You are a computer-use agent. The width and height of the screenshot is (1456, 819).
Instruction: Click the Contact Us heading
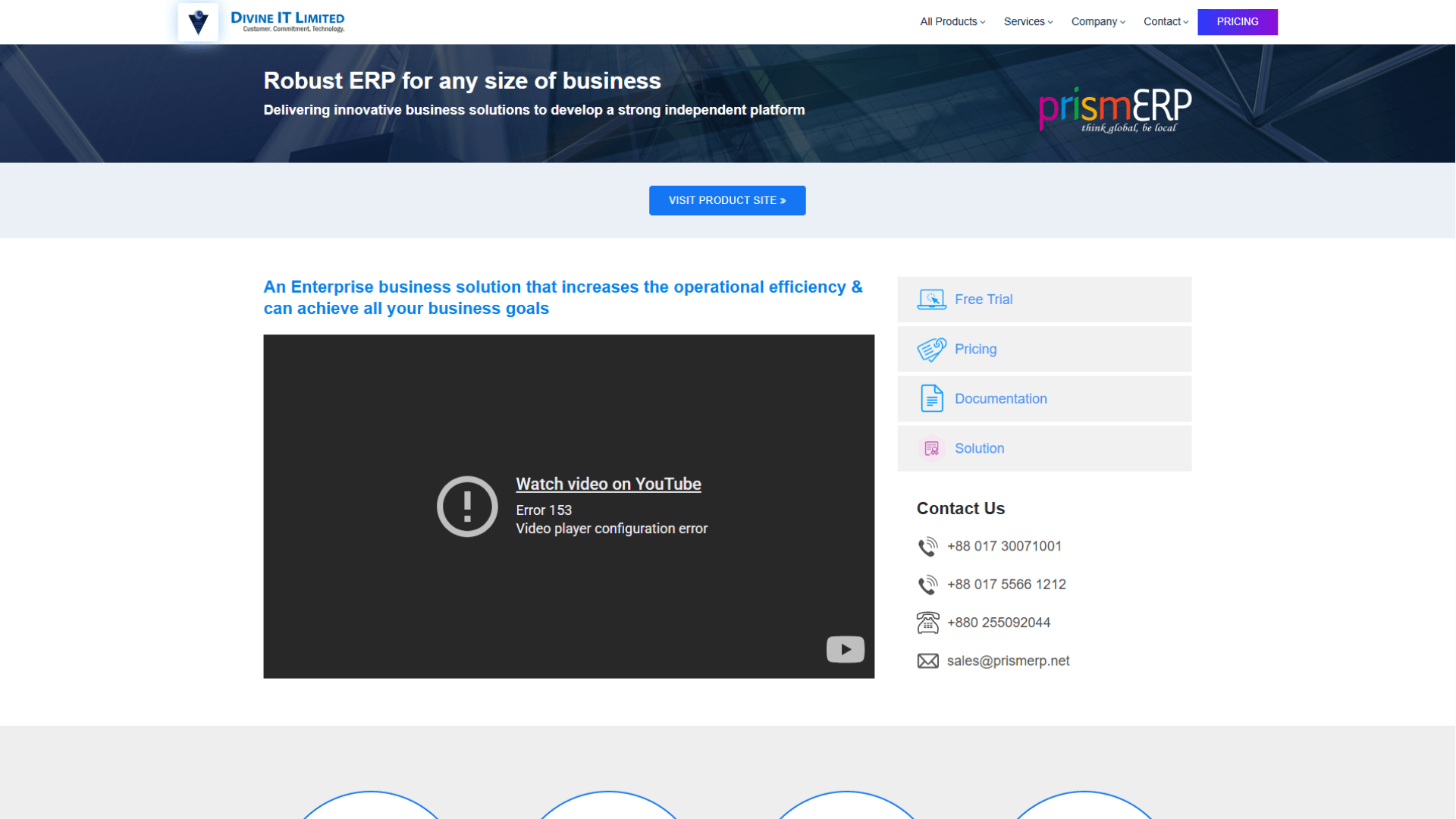(x=960, y=509)
